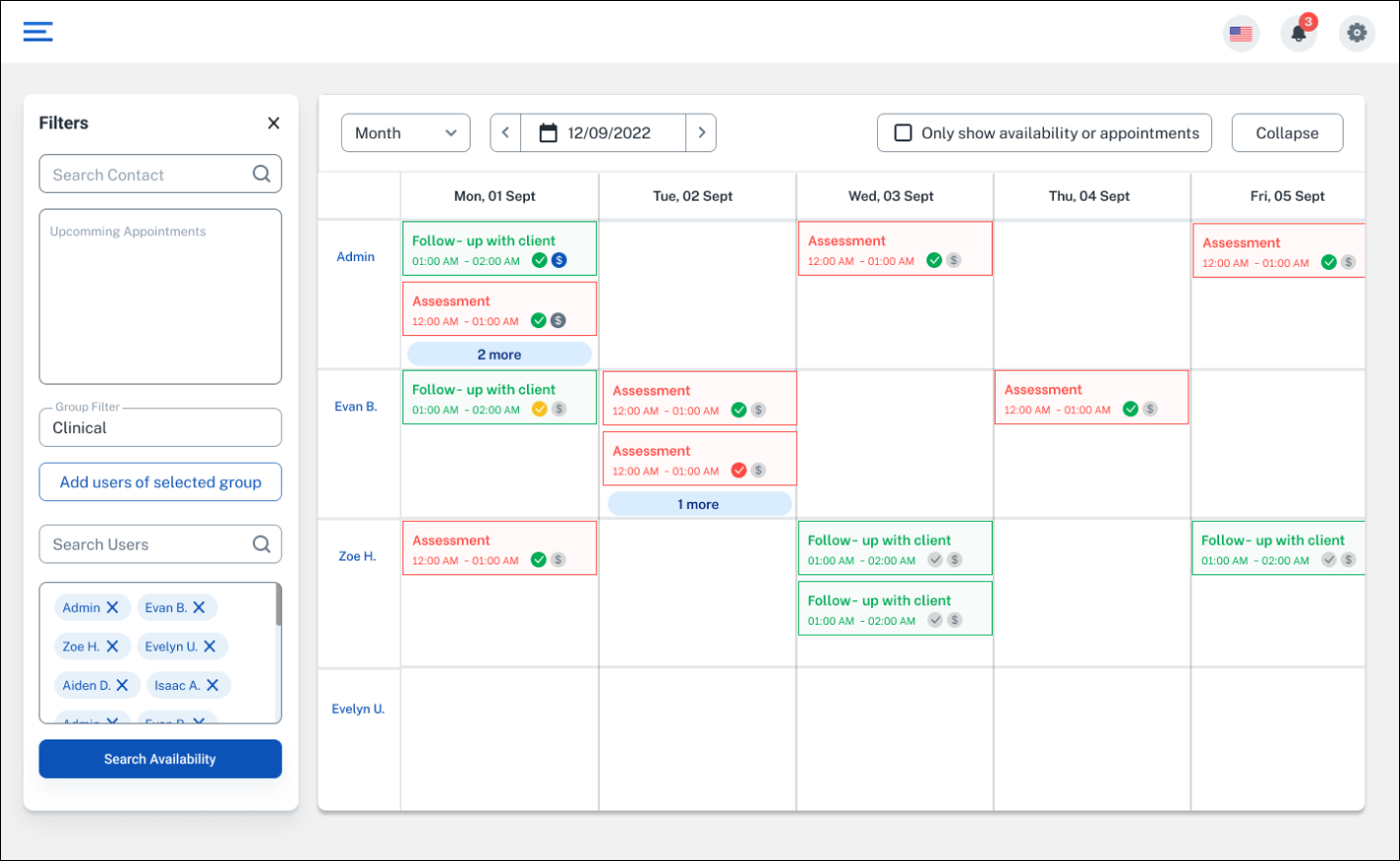The height and width of the screenshot is (861, 1400).
Task: Click the Search Users input field
Action: point(148,544)
